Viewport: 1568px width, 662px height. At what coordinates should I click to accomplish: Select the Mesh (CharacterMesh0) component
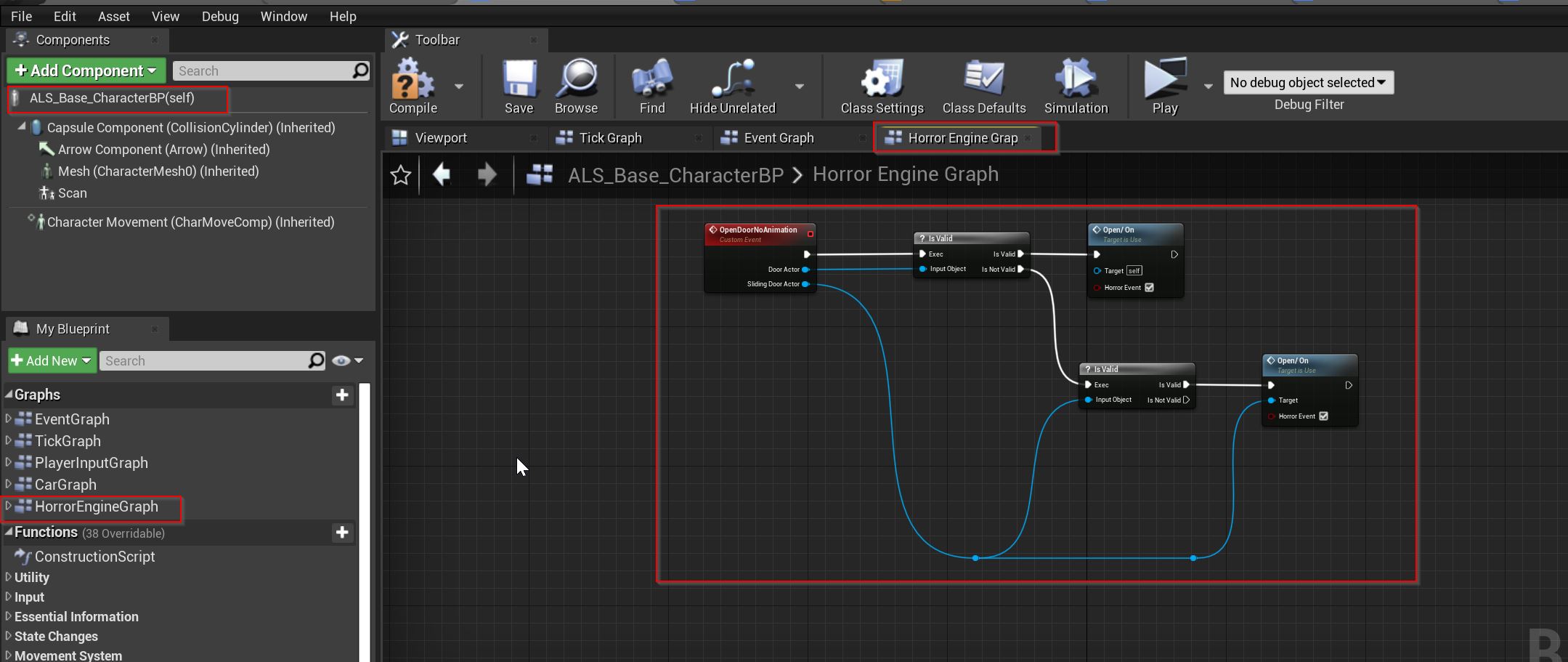tap(158, 171)
